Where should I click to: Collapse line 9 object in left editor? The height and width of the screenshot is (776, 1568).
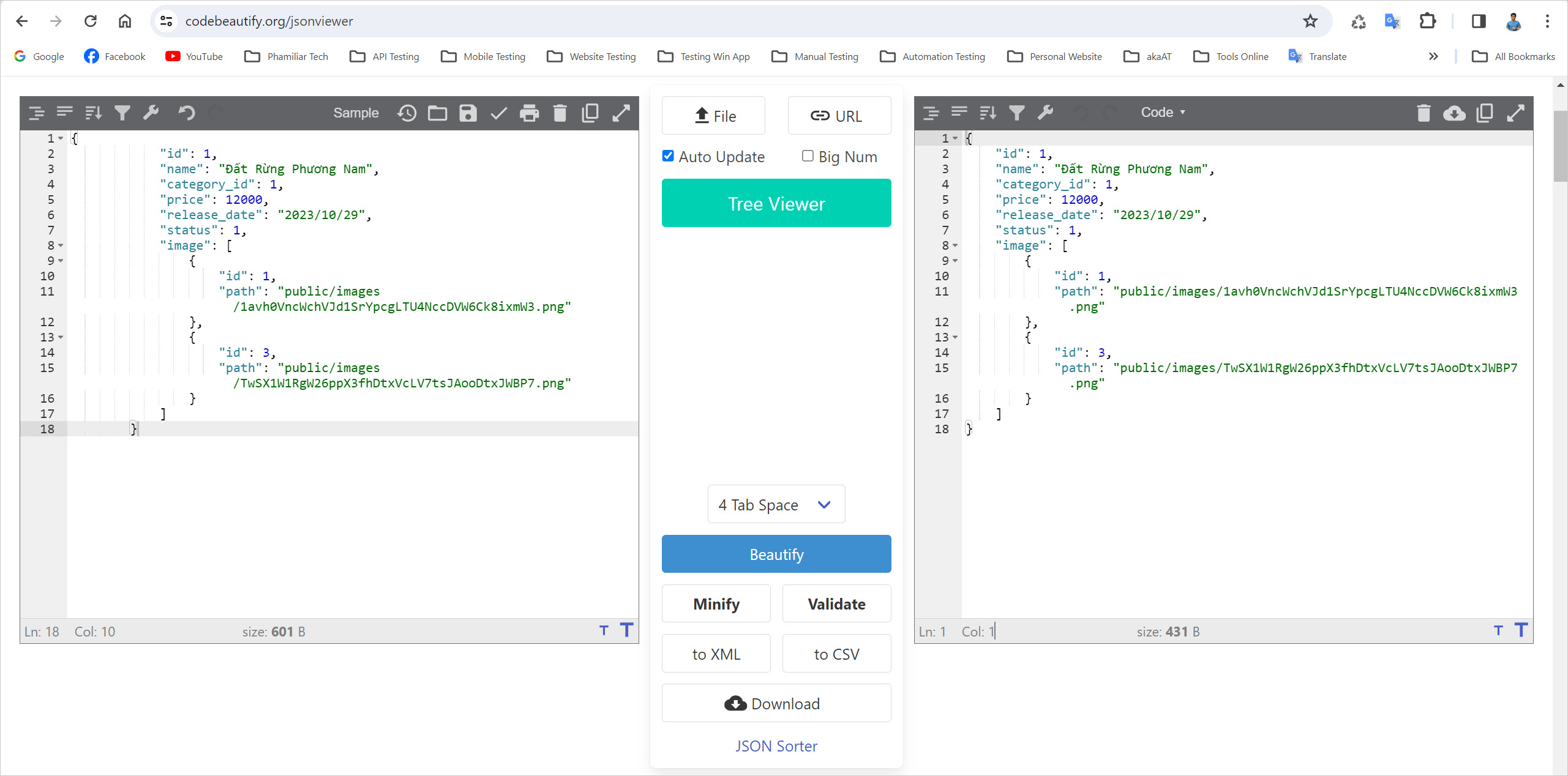[61, 261]
